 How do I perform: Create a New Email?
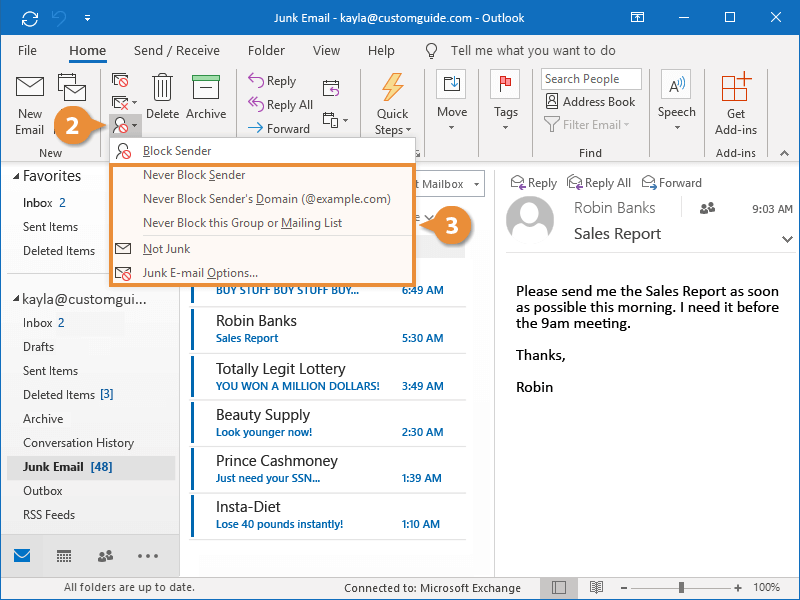pyautogui.click(x=30, y=106)
